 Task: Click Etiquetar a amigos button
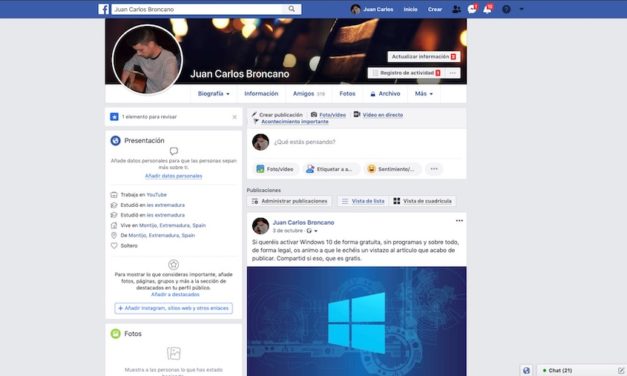point(331,169)
